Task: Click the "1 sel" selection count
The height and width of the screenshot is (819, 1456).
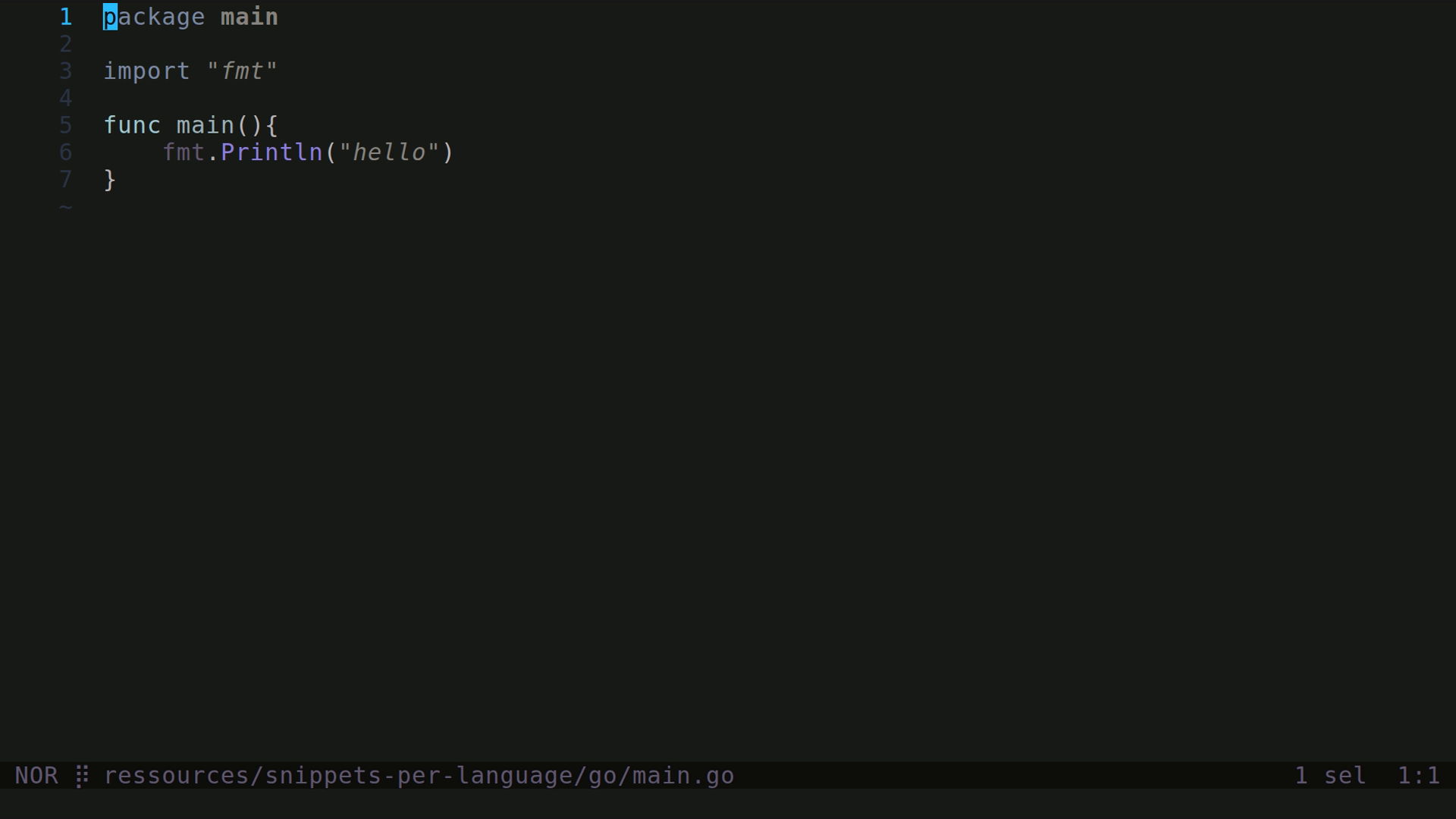Action: (x=1330, y=776)
